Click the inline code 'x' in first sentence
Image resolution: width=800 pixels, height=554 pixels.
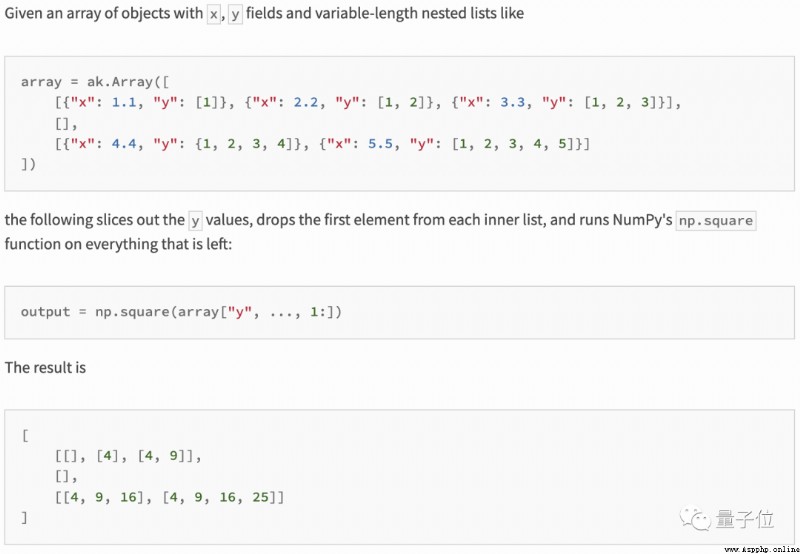[213, 14]
